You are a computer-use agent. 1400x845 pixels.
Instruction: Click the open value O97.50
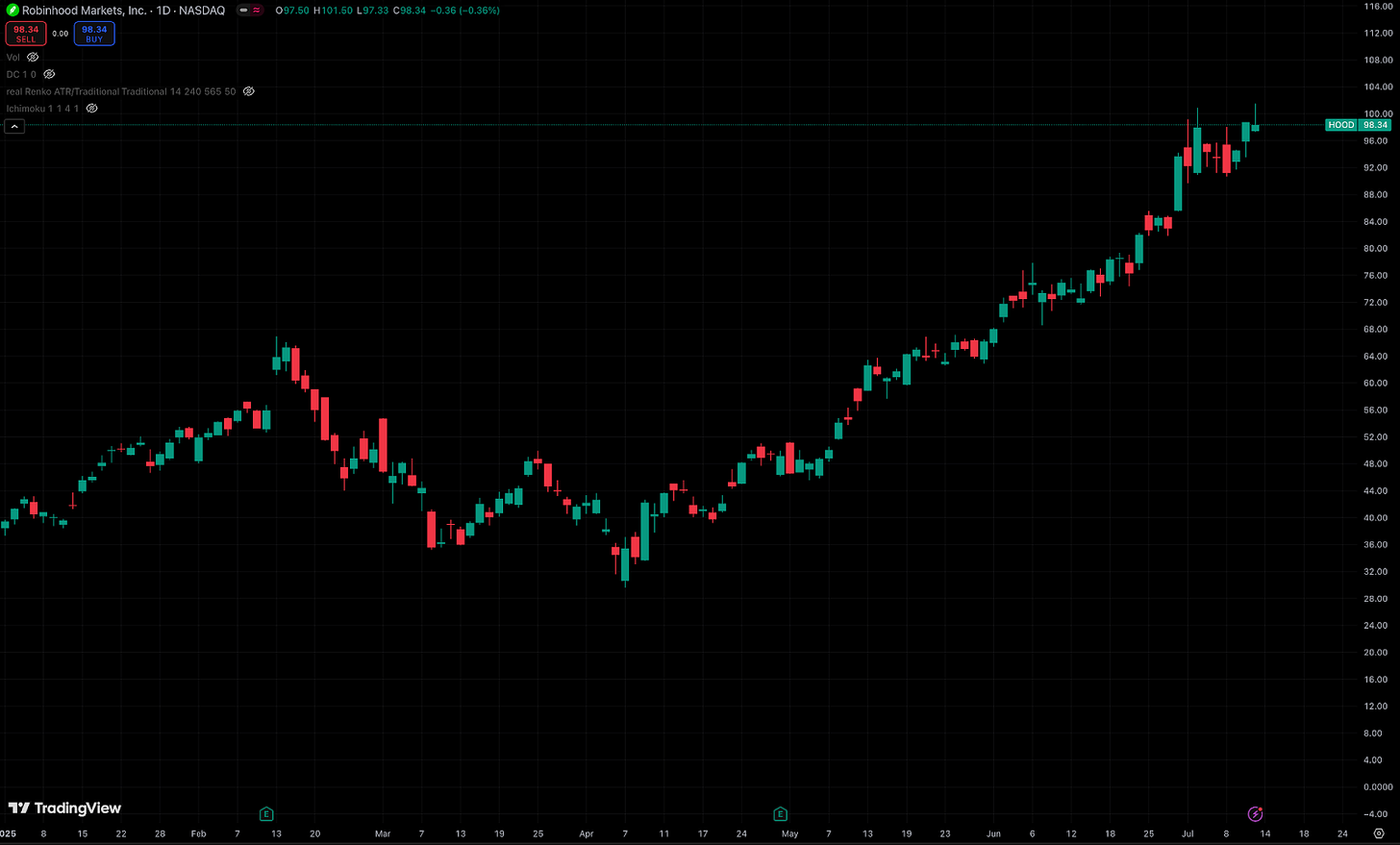pyautogui.click(x=292, y=11)
